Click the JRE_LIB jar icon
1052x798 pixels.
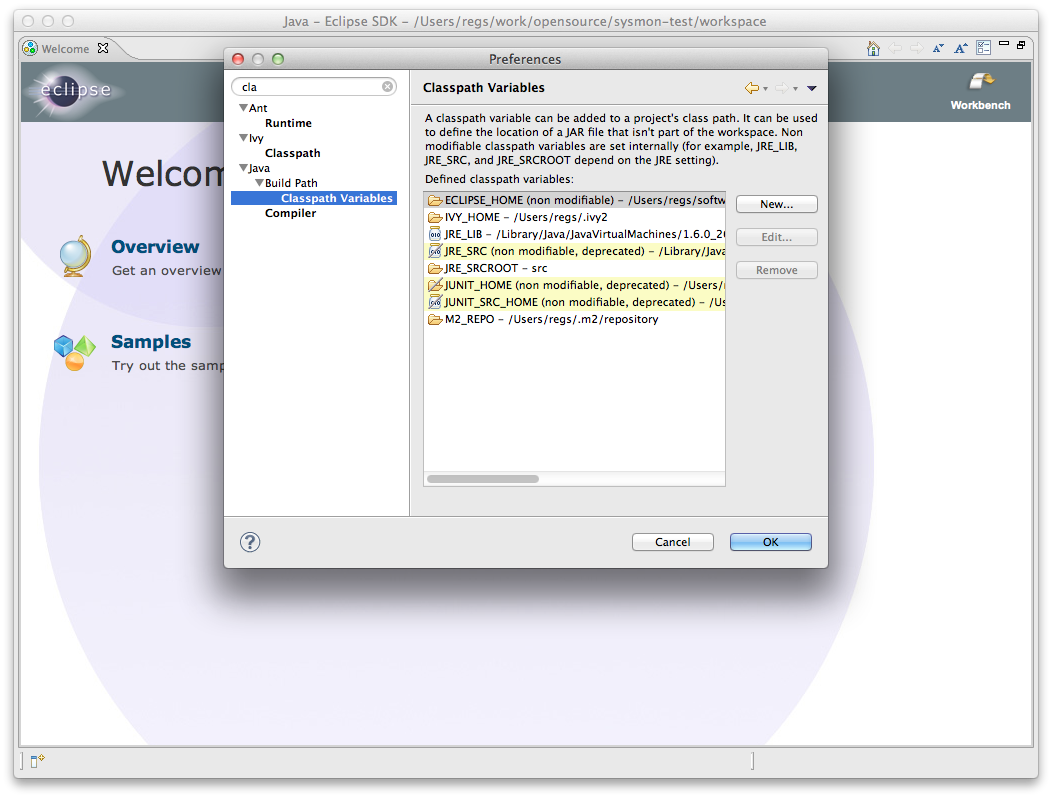point(435,234)
